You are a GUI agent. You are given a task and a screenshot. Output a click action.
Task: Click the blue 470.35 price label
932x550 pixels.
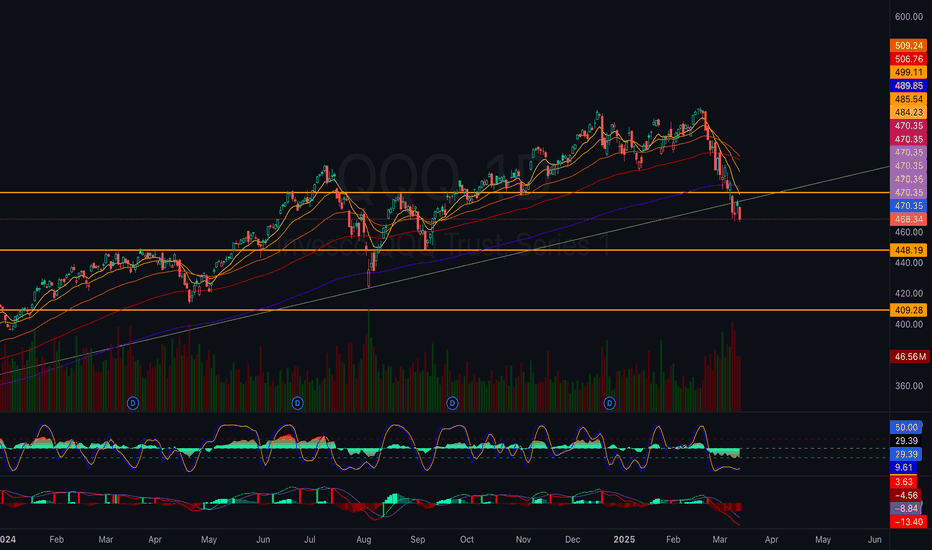908,206
